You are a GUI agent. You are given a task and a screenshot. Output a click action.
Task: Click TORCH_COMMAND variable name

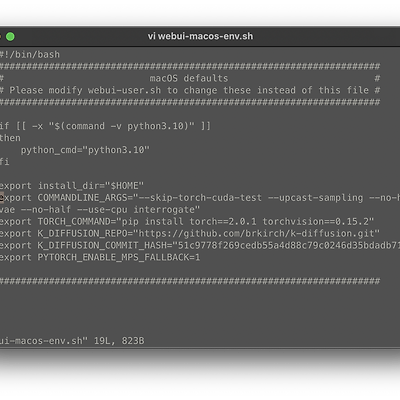77,221
